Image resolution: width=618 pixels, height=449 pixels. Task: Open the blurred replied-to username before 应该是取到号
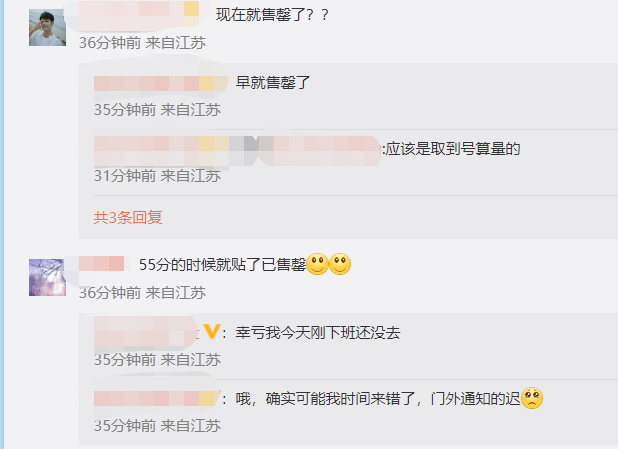319,151
